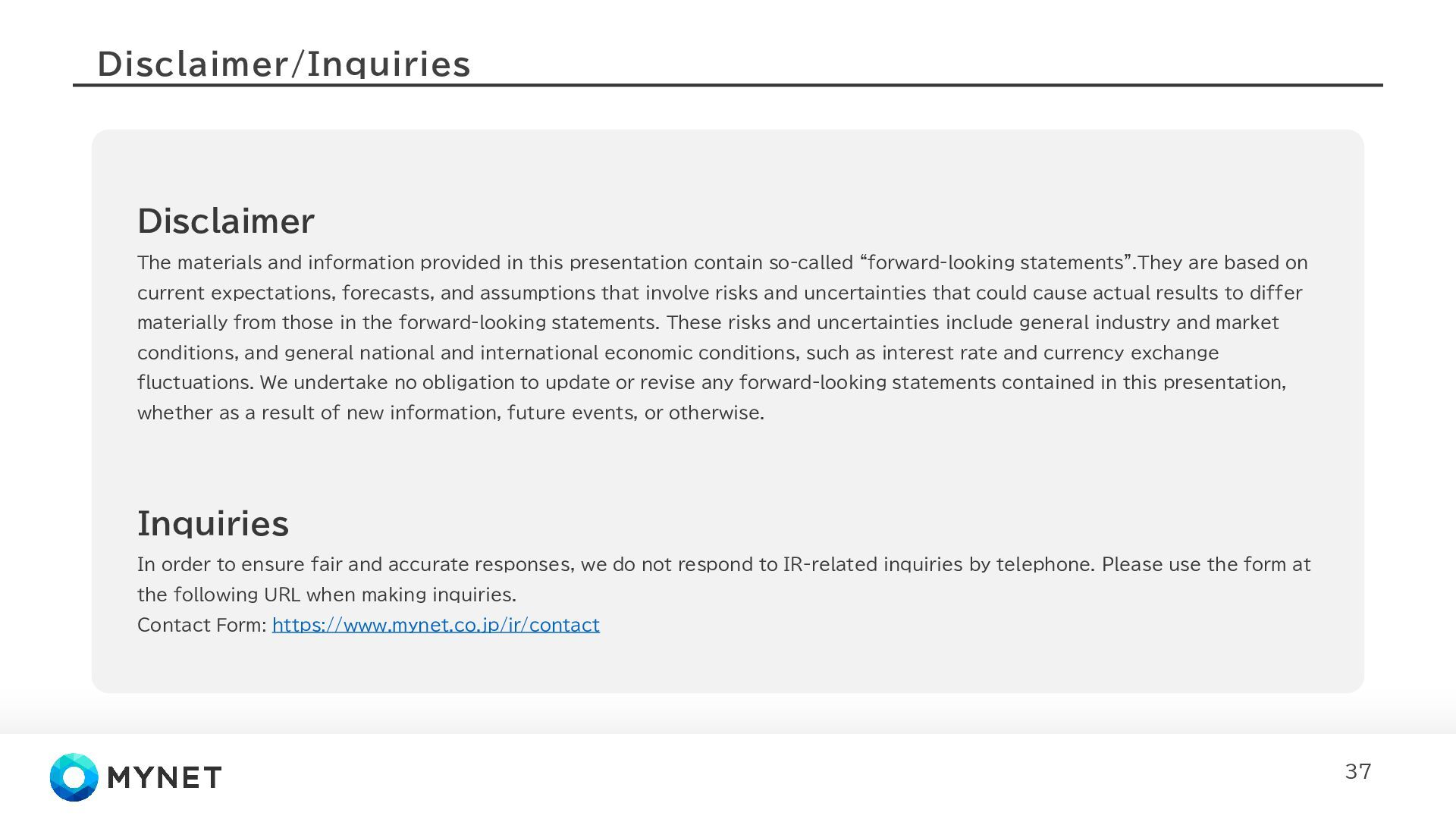Select the page number 37

[x=1358, y=771]
